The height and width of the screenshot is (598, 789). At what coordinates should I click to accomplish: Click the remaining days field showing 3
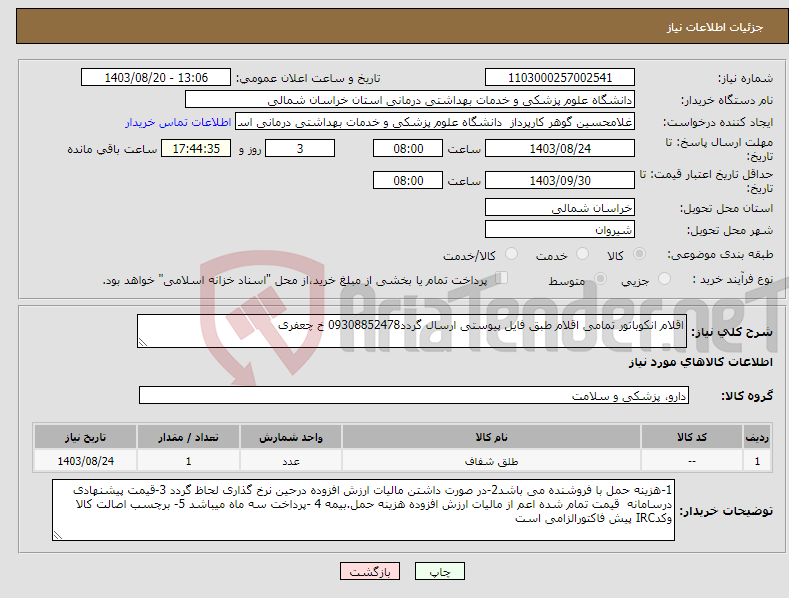click(x=300, y=148)
